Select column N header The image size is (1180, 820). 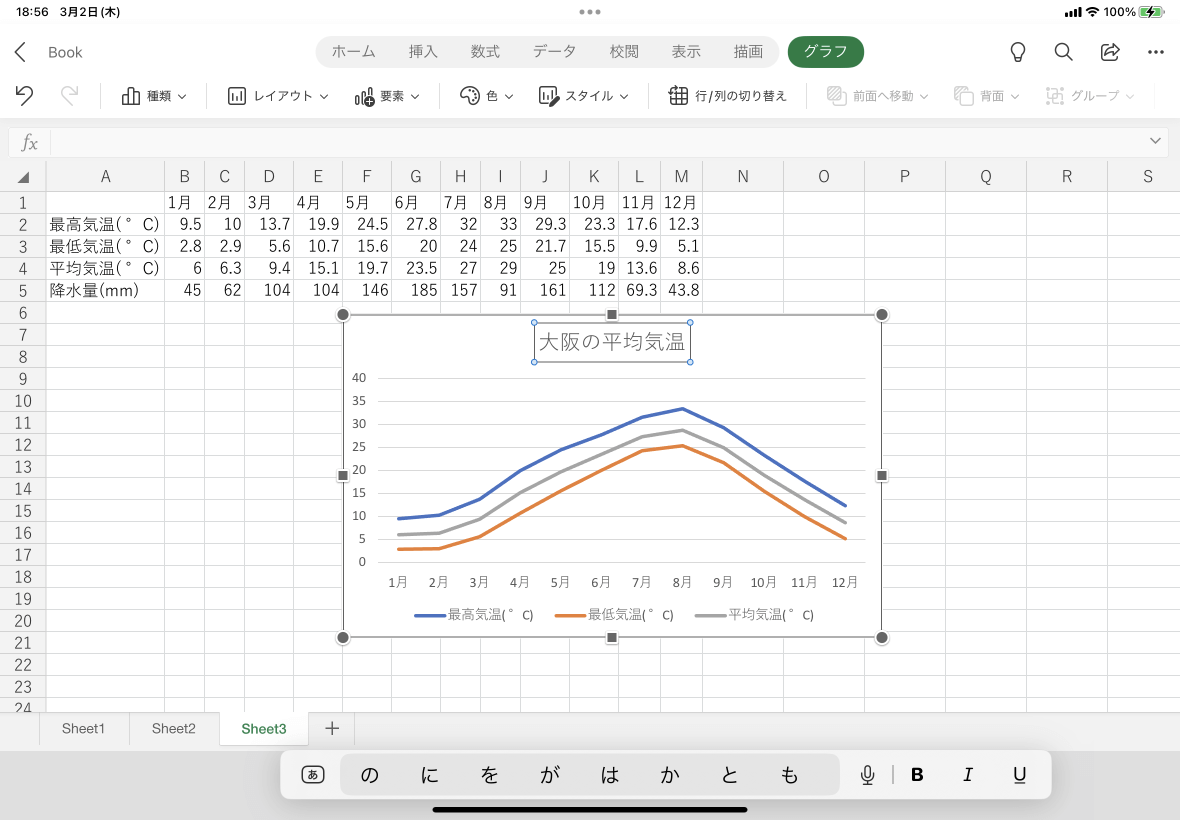743,177
